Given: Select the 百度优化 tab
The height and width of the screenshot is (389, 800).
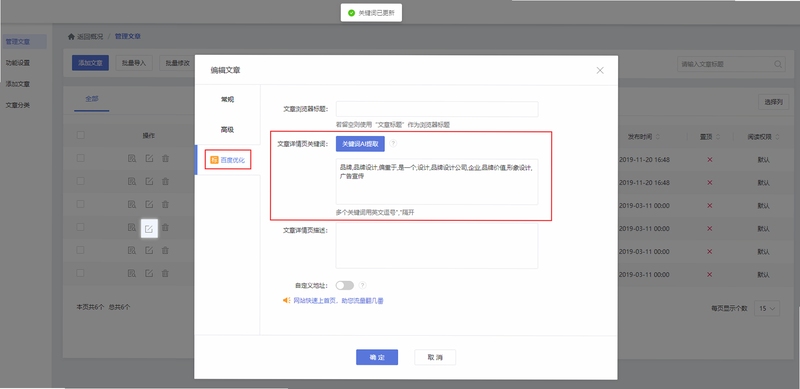Looking at the screenshot, I should pyautogui.click(x=228, y=160).
